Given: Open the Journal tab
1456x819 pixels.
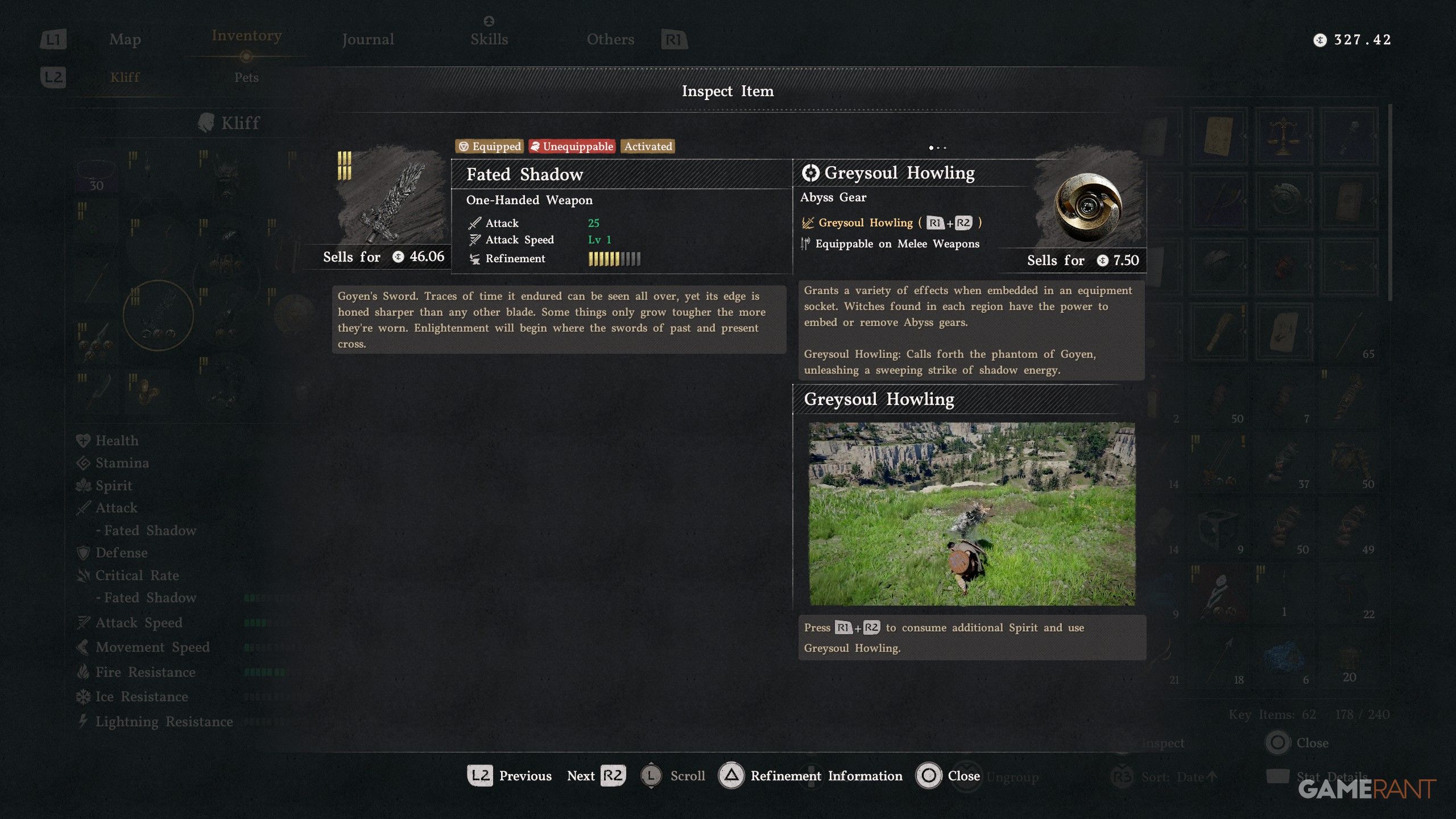Looking at the screenshot, I should tap(368, 39).
